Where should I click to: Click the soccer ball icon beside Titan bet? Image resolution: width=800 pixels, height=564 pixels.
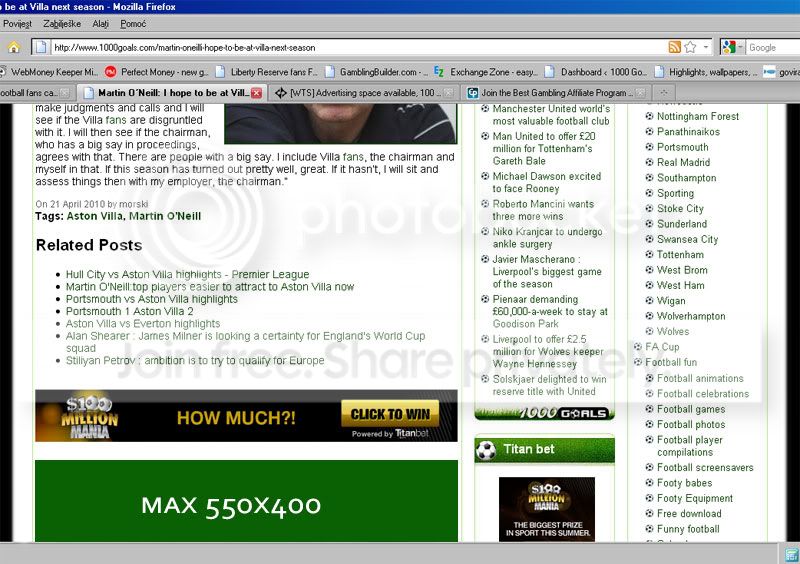[x=486, y=451]
